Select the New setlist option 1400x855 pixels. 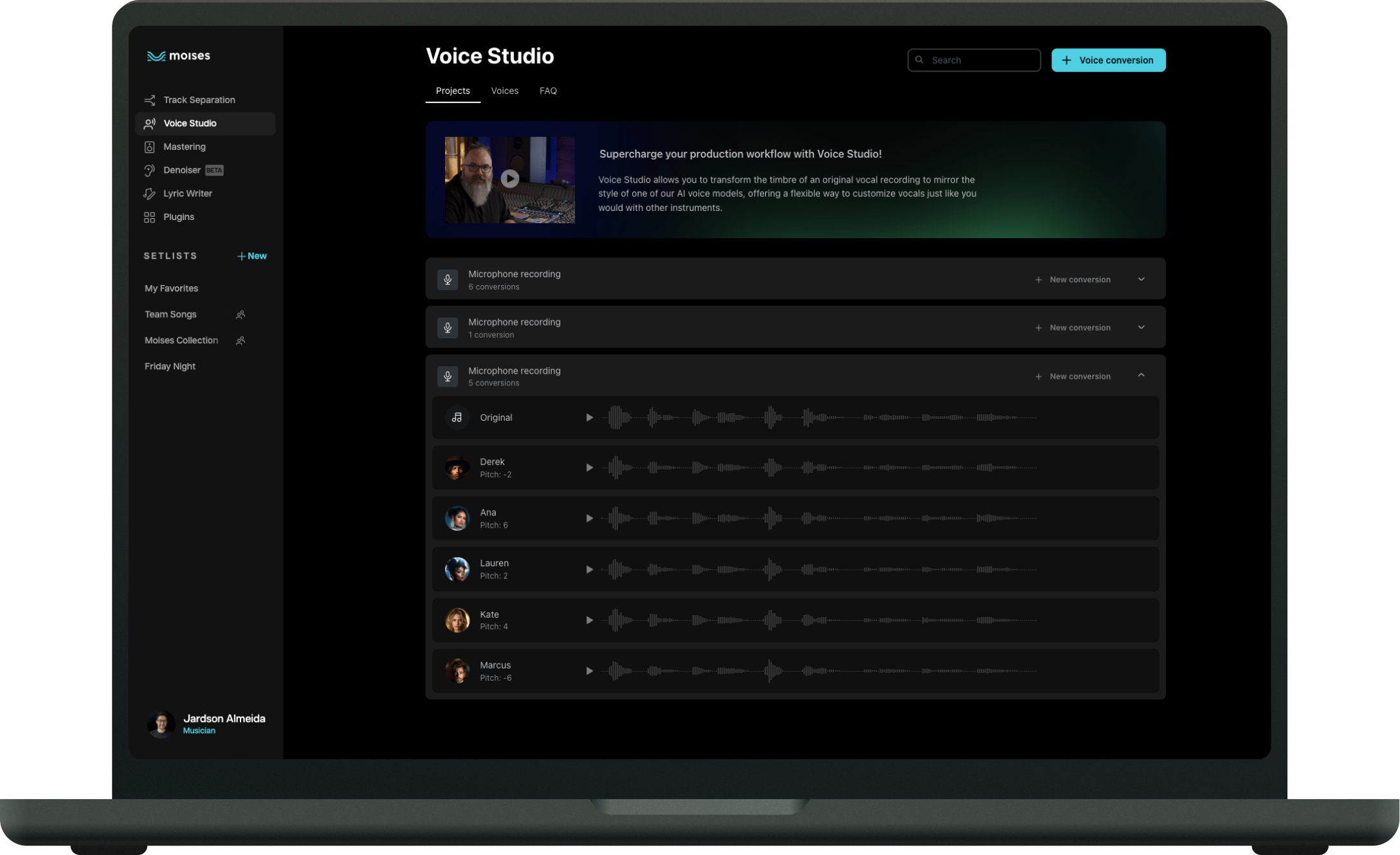coord(251,255)
